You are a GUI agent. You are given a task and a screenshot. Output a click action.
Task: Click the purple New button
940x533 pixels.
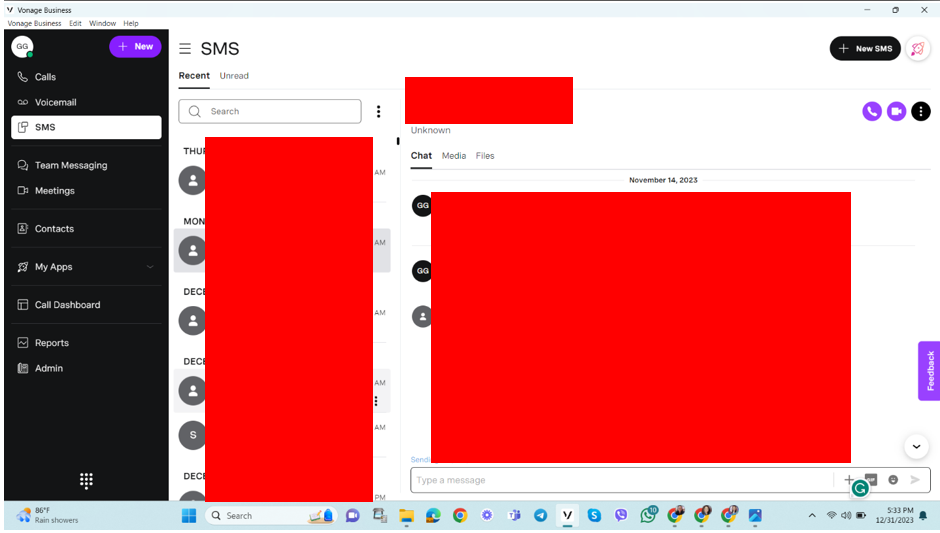(x=135, y=46)
